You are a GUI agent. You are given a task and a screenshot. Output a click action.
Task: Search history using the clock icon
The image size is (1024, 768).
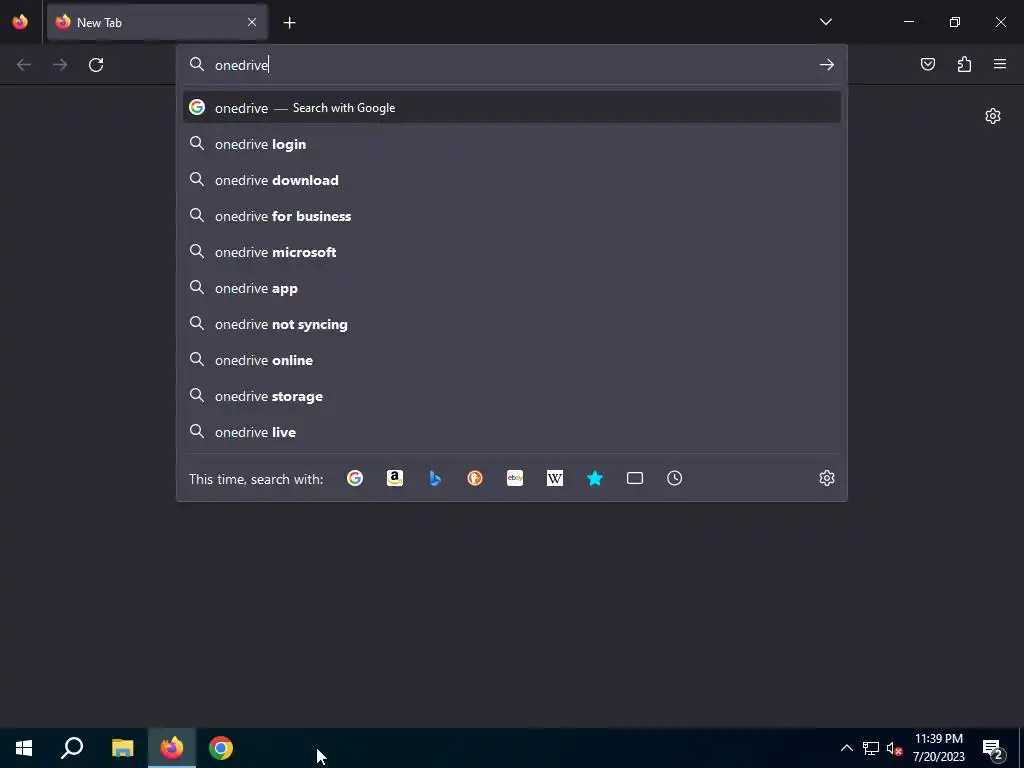[x=675, y=478]
